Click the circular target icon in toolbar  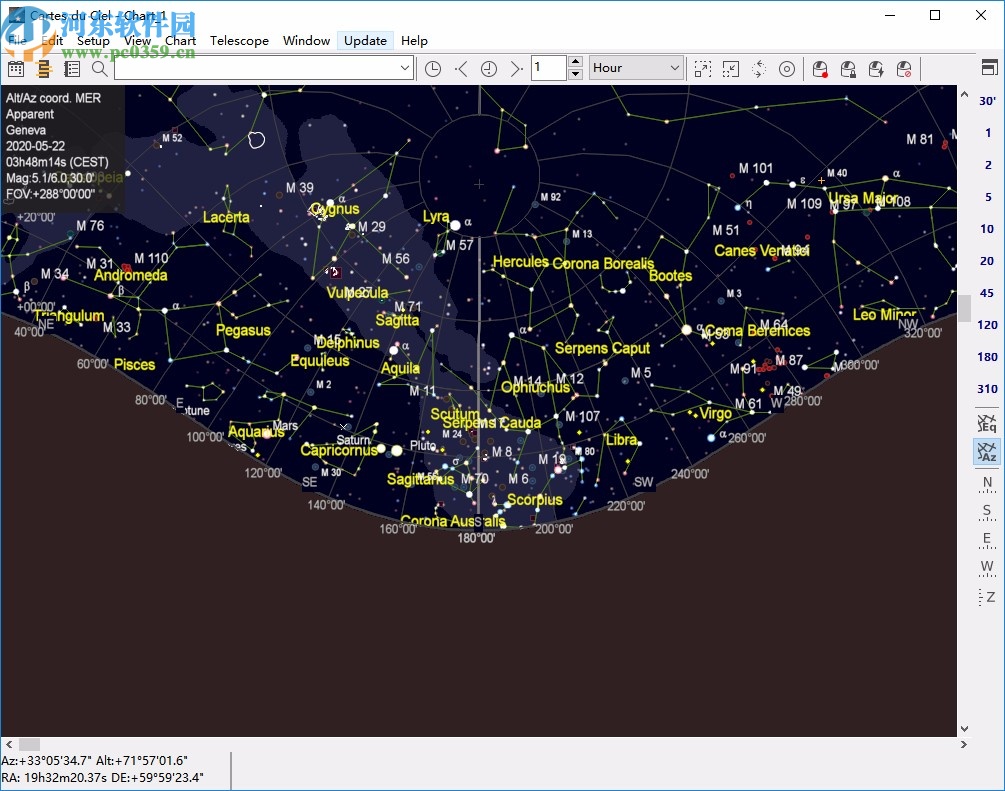[787, 68]
